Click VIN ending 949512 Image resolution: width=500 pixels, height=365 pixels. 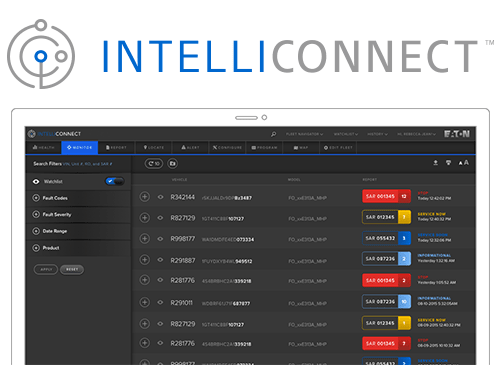coord(227,261)
